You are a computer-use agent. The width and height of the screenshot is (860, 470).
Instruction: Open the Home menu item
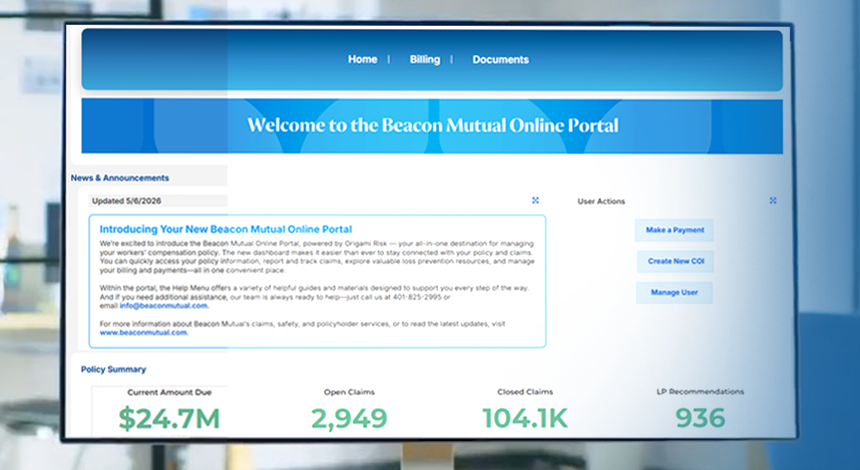363,59
